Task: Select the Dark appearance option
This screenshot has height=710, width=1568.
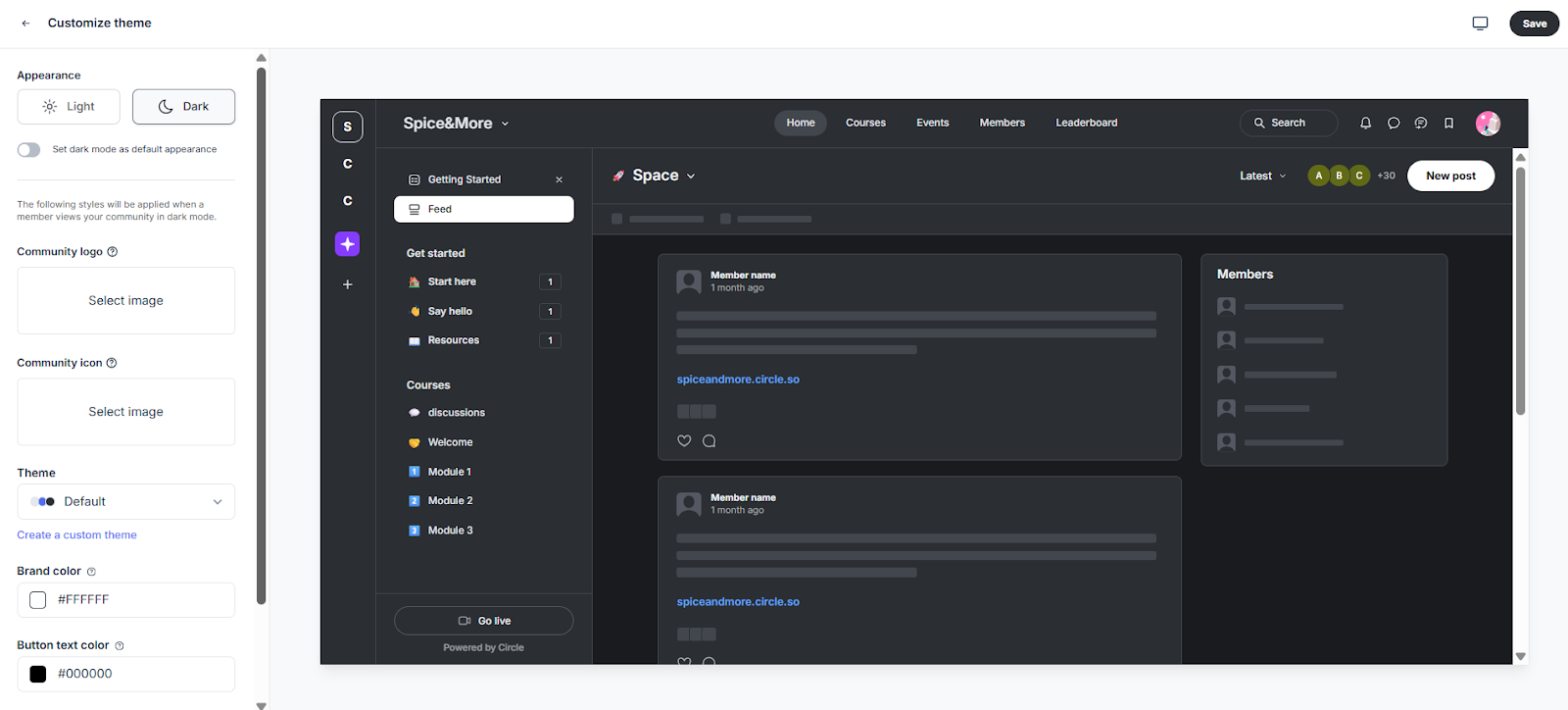Action: pos(184,107)
